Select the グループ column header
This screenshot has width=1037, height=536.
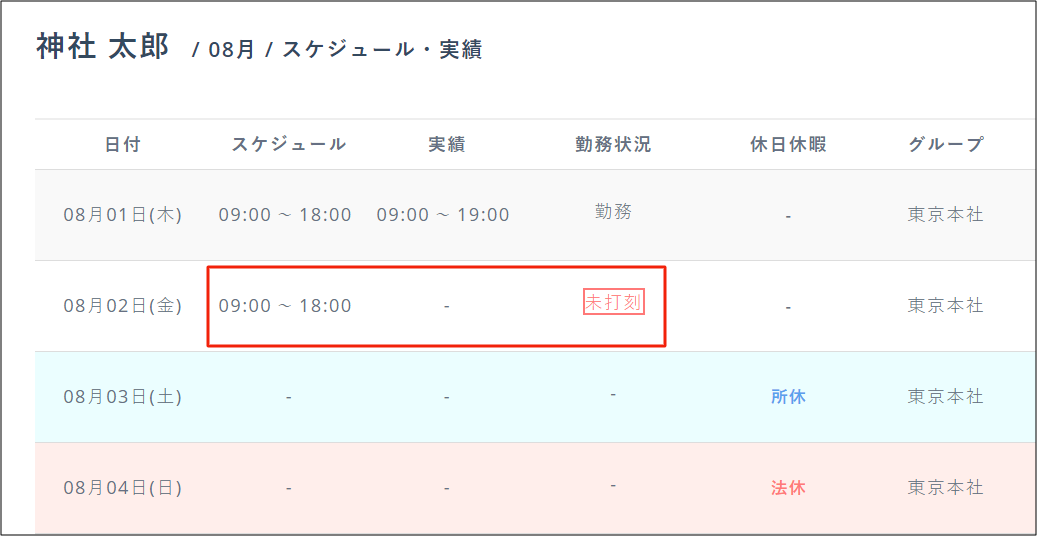click(946, 144)
